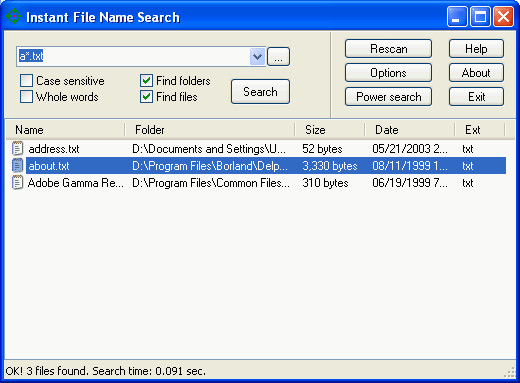
Task: Maximize the Instant File Name Search window
Action: tap(480, 16)
